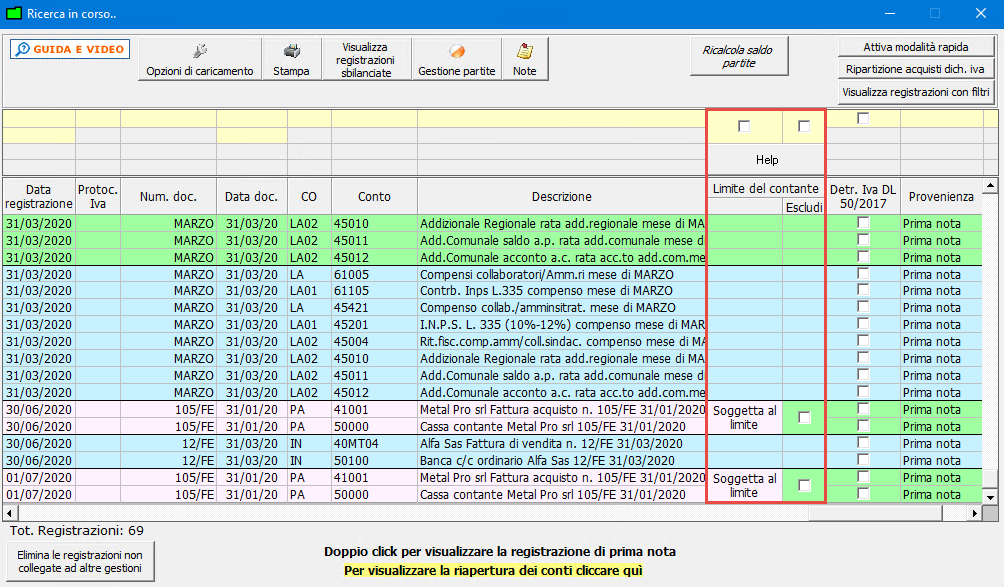Click Visualizza registrazioni con filtri
Viewport: 1004px width, 587px height.
click(916, 92)
